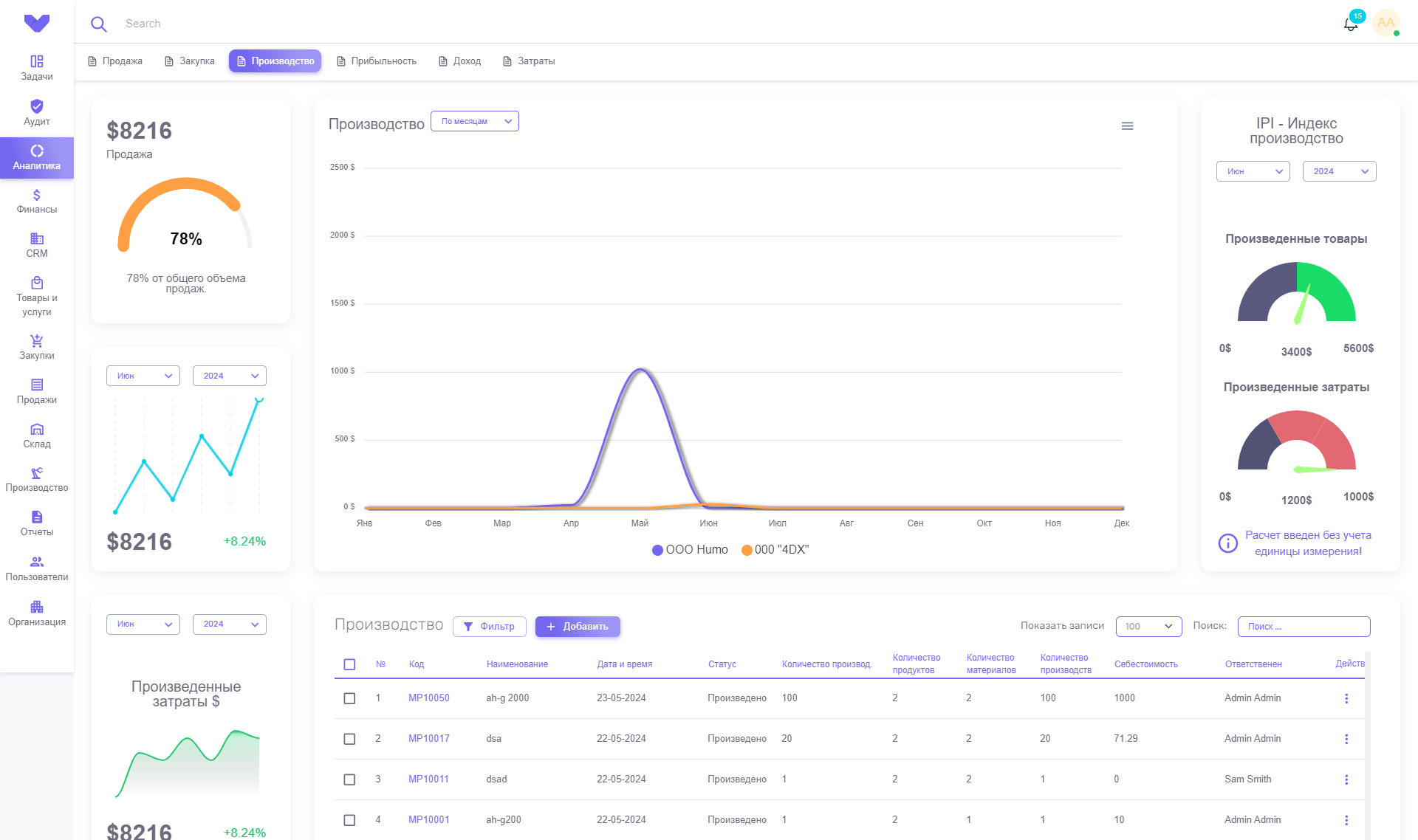
Task: Click the red Произведенные затраты gauge
Action: [x=1297, y=441]
